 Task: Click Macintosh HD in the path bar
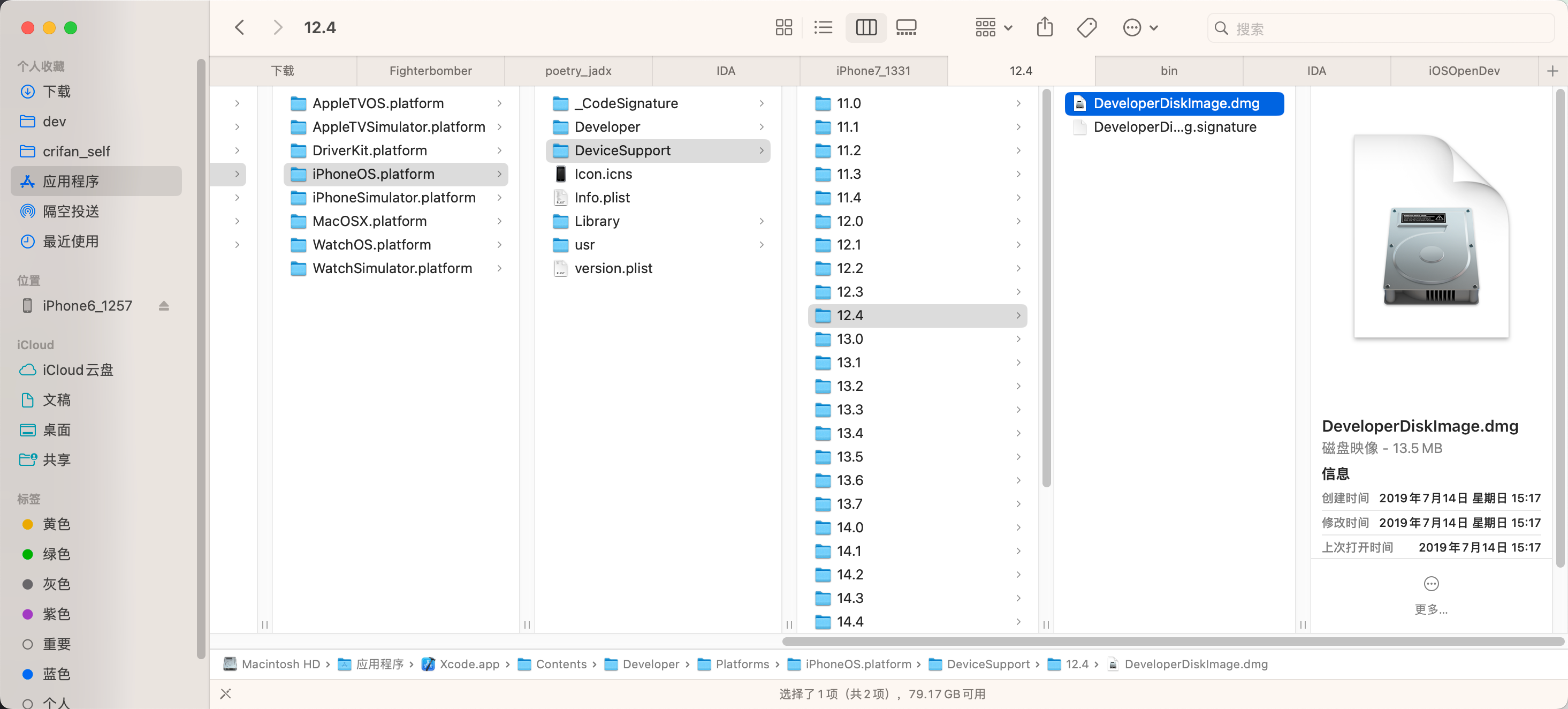[271, 665]
